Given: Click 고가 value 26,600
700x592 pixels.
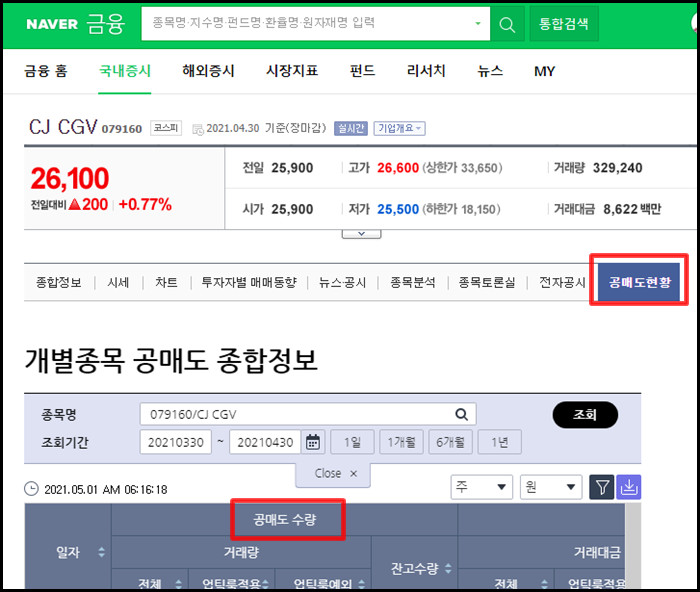Looking at the screenshot, I should point(398,168).
